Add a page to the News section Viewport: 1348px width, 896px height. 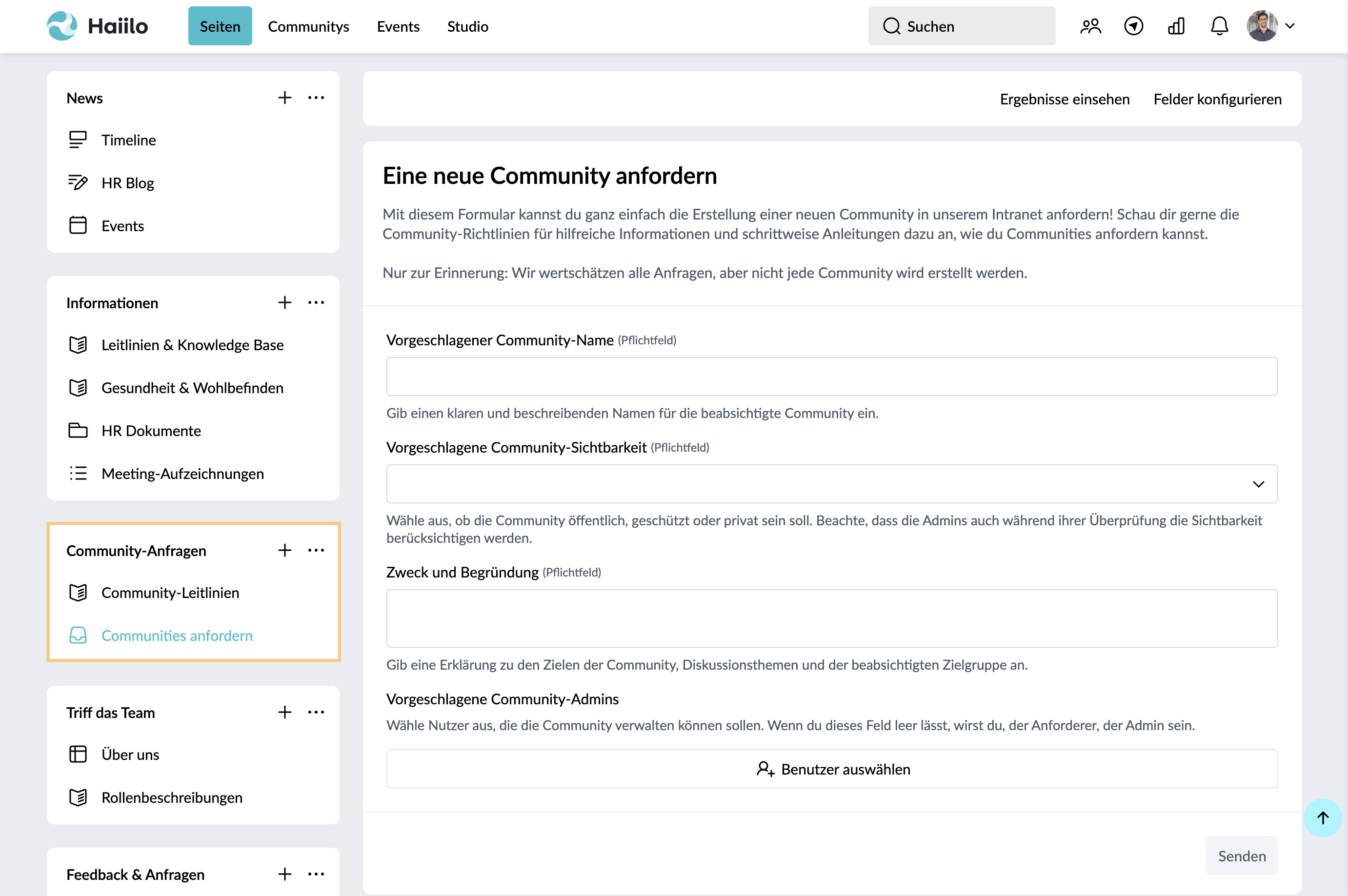click(284, 98)
